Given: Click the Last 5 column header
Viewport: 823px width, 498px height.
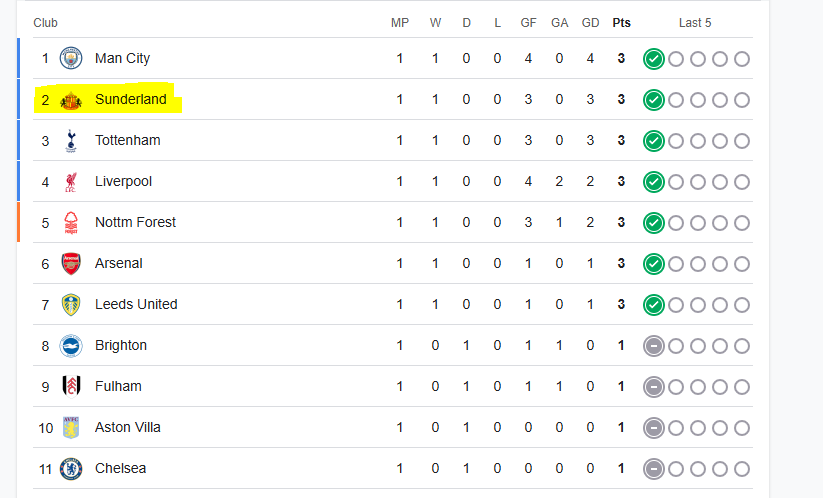Looking at the screenshot, I should click(695, 23).
